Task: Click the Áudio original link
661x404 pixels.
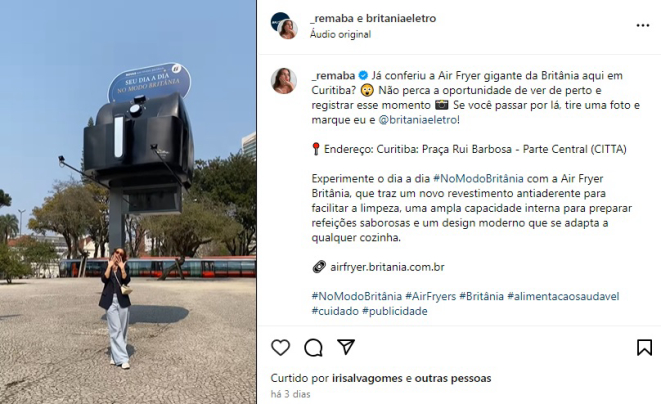Action: tap(340, 35)
